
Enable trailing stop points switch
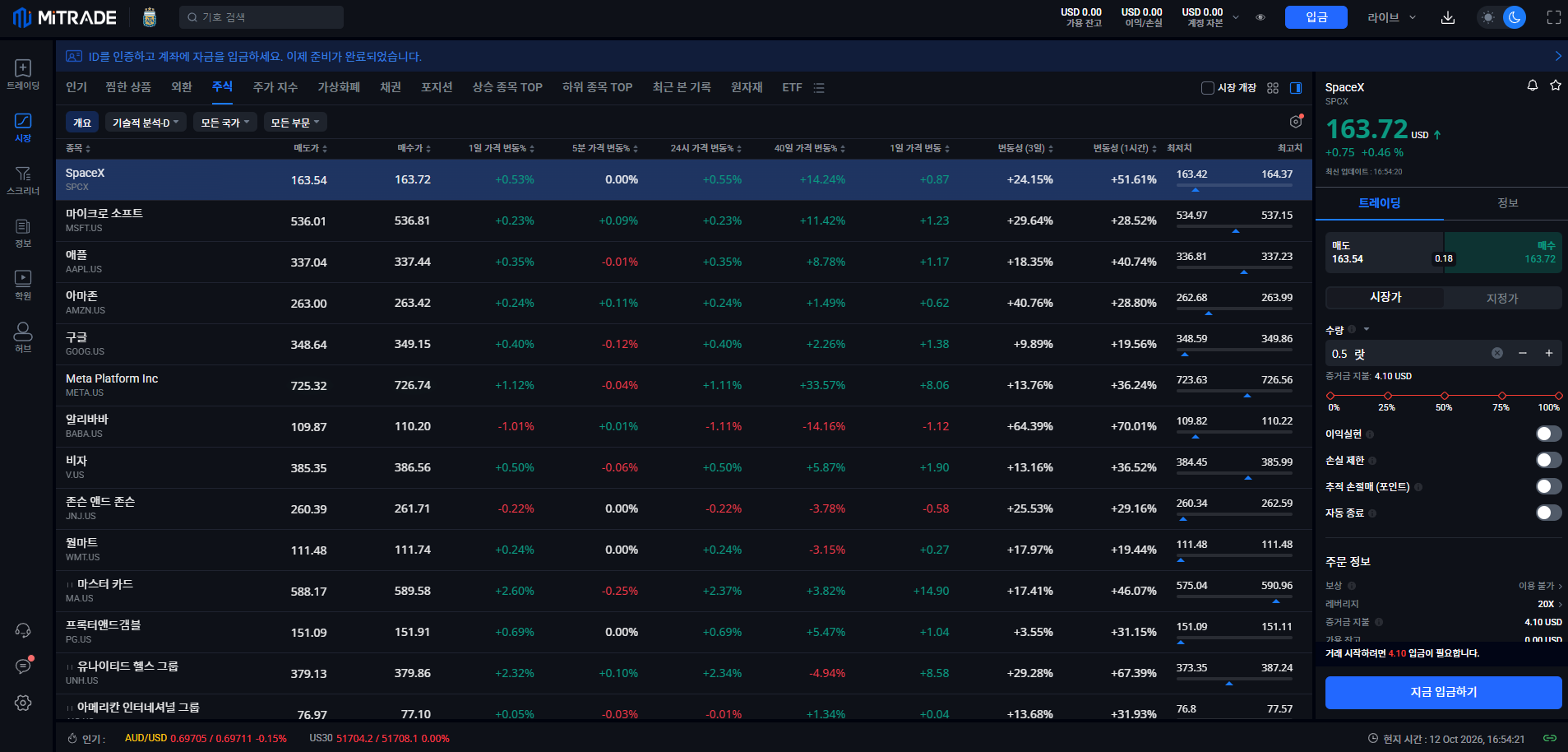click(1549, 486)
